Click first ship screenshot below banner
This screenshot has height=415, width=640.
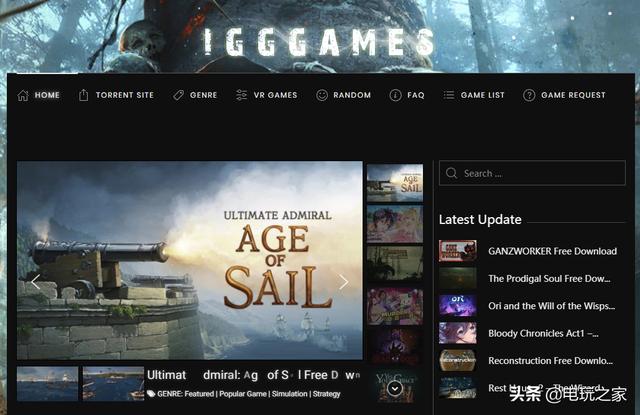[47, 384]
